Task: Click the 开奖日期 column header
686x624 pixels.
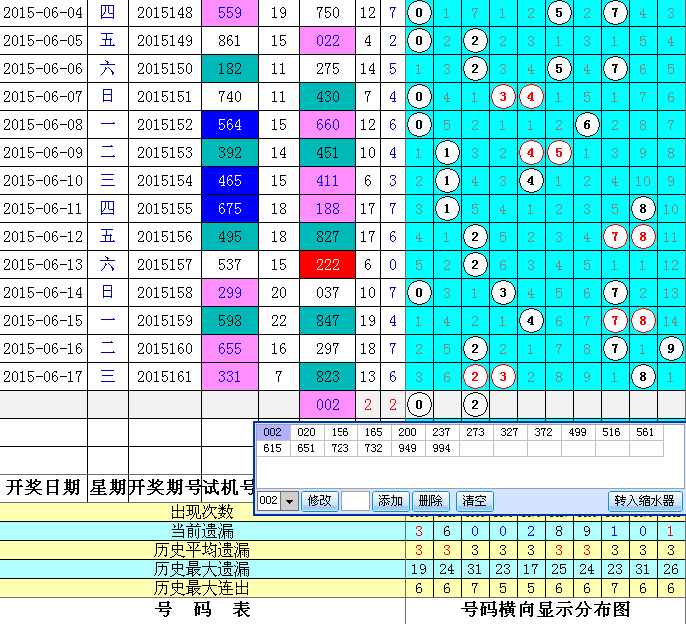Action: [x=43, y=488]
